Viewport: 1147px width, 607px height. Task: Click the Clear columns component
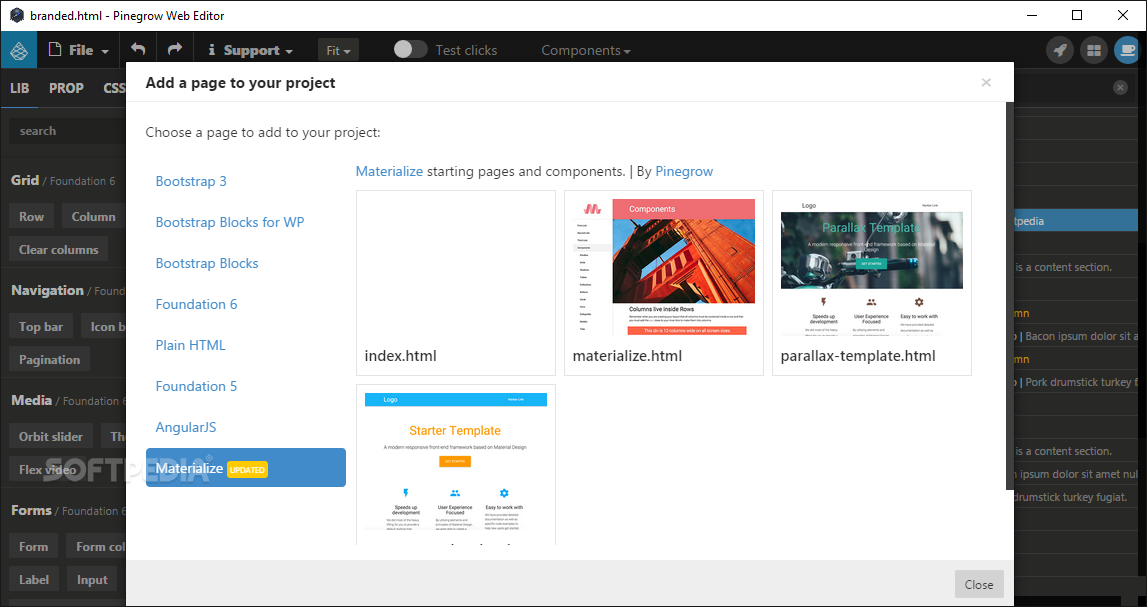point(59,249)
